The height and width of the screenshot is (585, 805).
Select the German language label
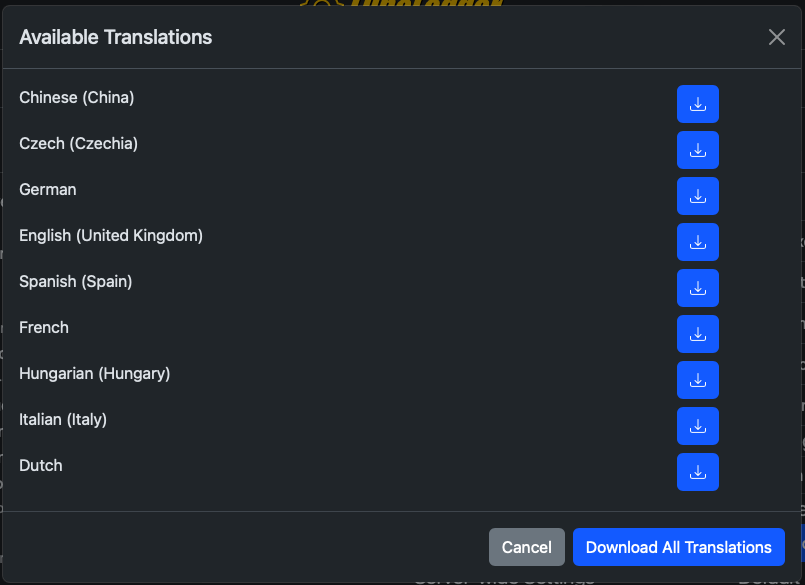48,190
